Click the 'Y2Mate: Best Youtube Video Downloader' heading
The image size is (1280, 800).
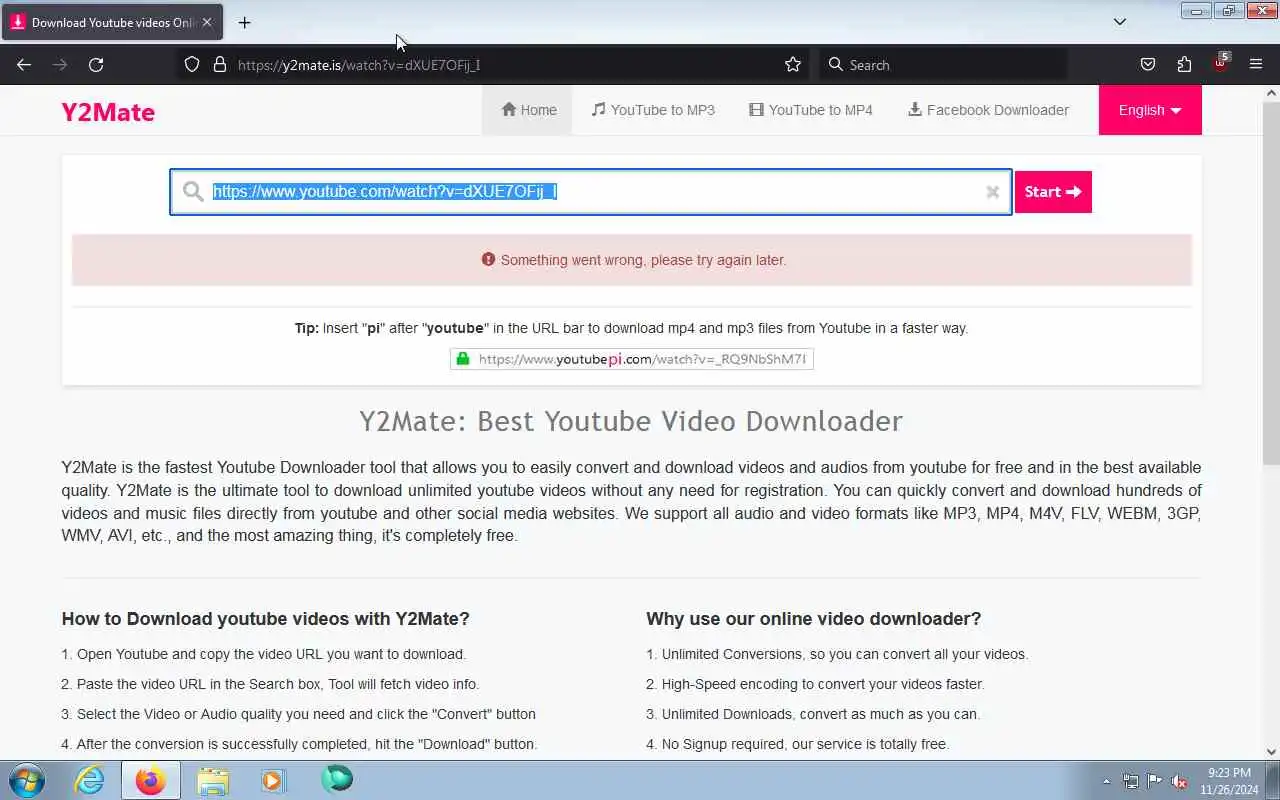631,421
